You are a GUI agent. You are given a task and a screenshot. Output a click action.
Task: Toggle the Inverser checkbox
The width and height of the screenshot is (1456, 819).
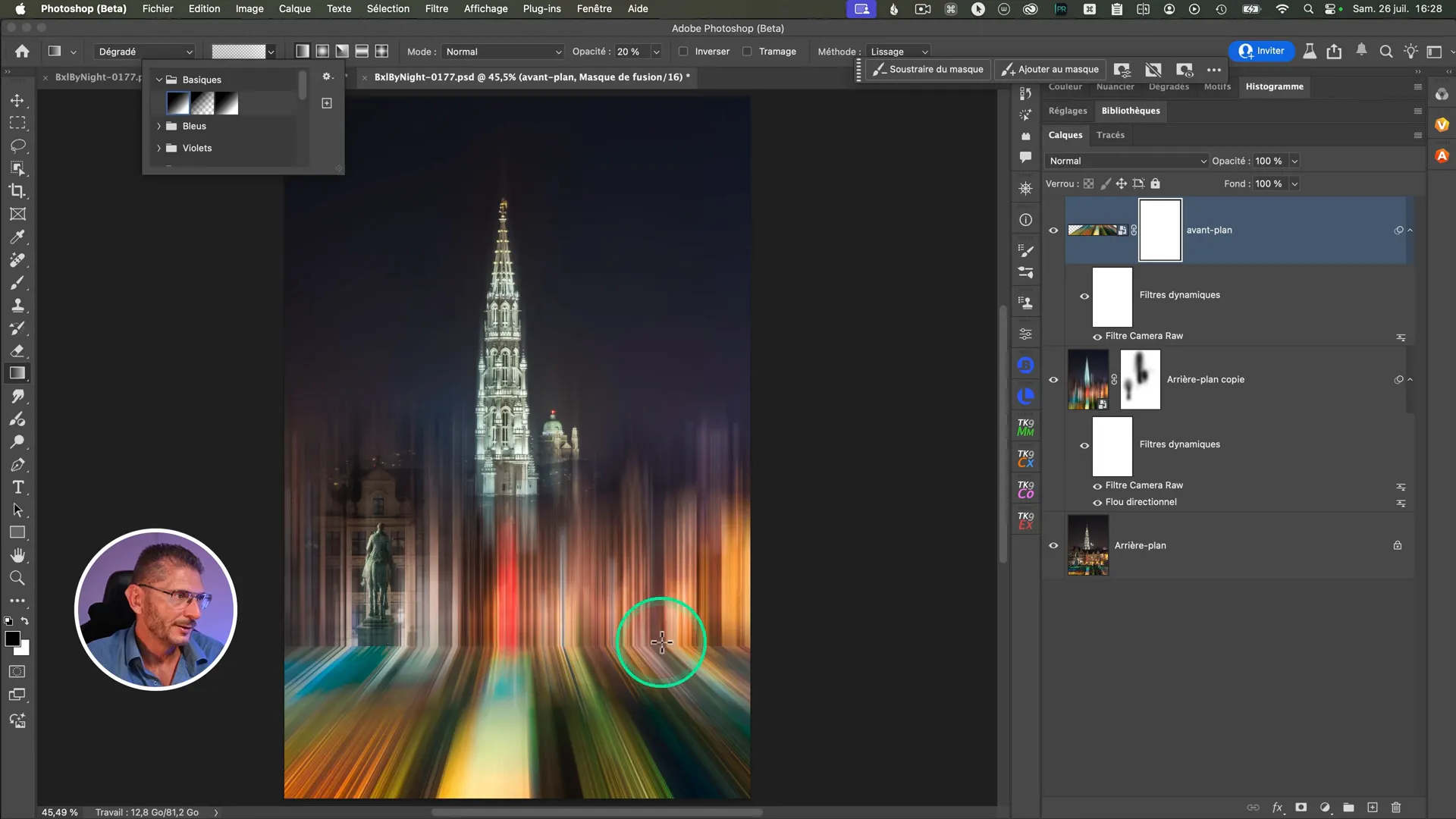[x=683, y=52]
